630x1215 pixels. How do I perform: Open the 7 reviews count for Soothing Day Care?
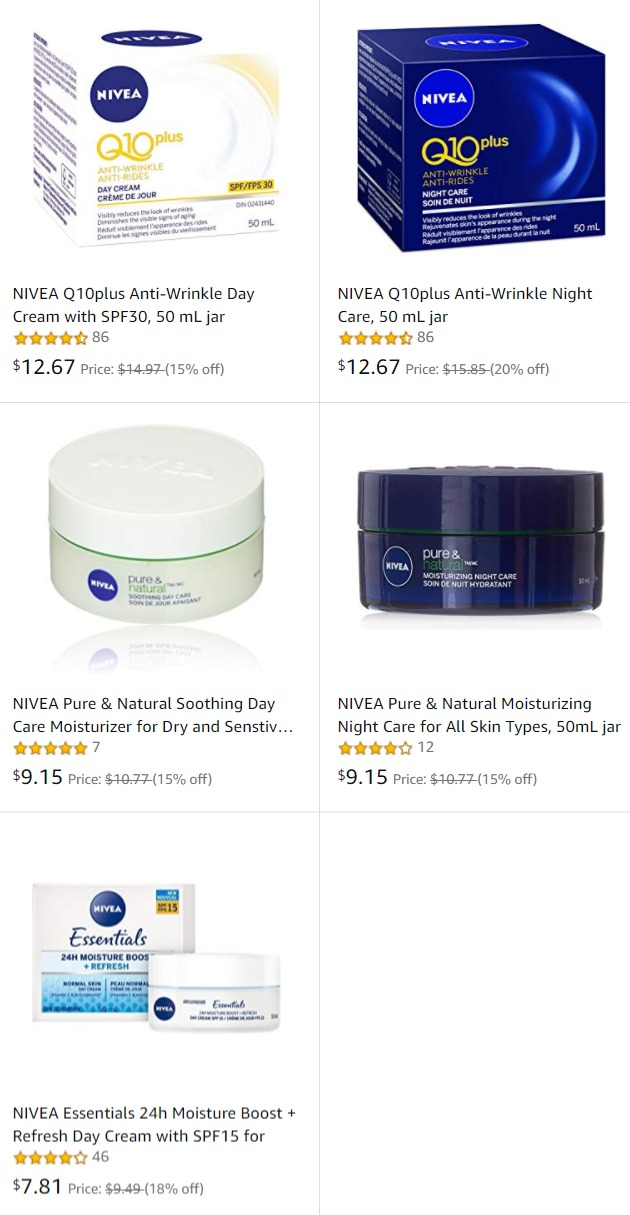tap(96, 747)
